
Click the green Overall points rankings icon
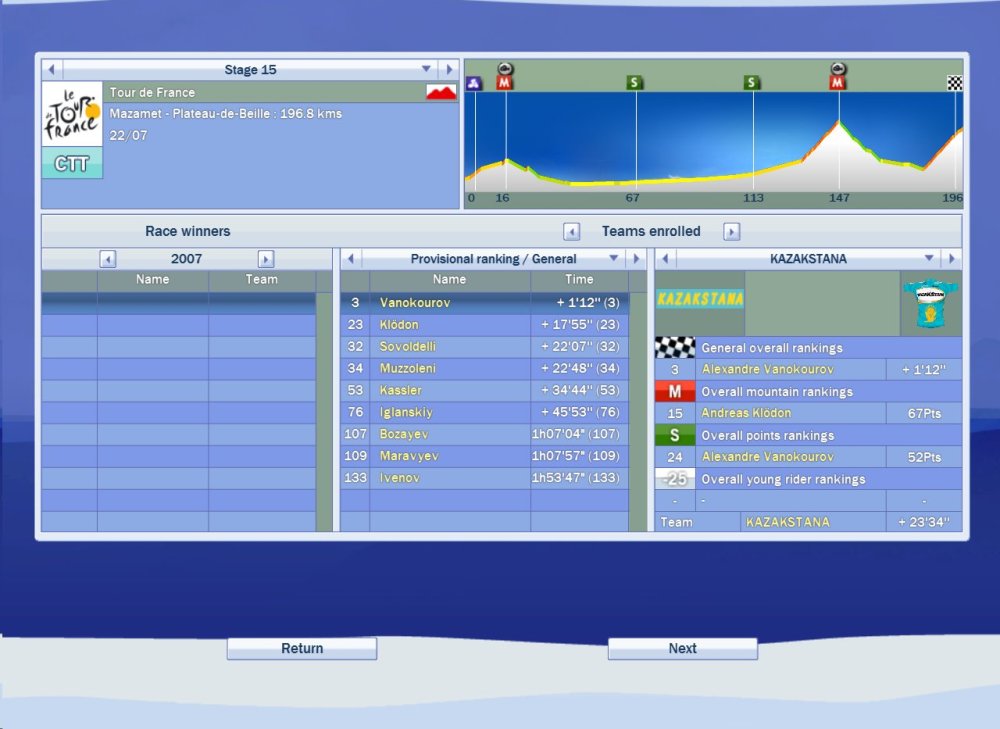point(674,436)
